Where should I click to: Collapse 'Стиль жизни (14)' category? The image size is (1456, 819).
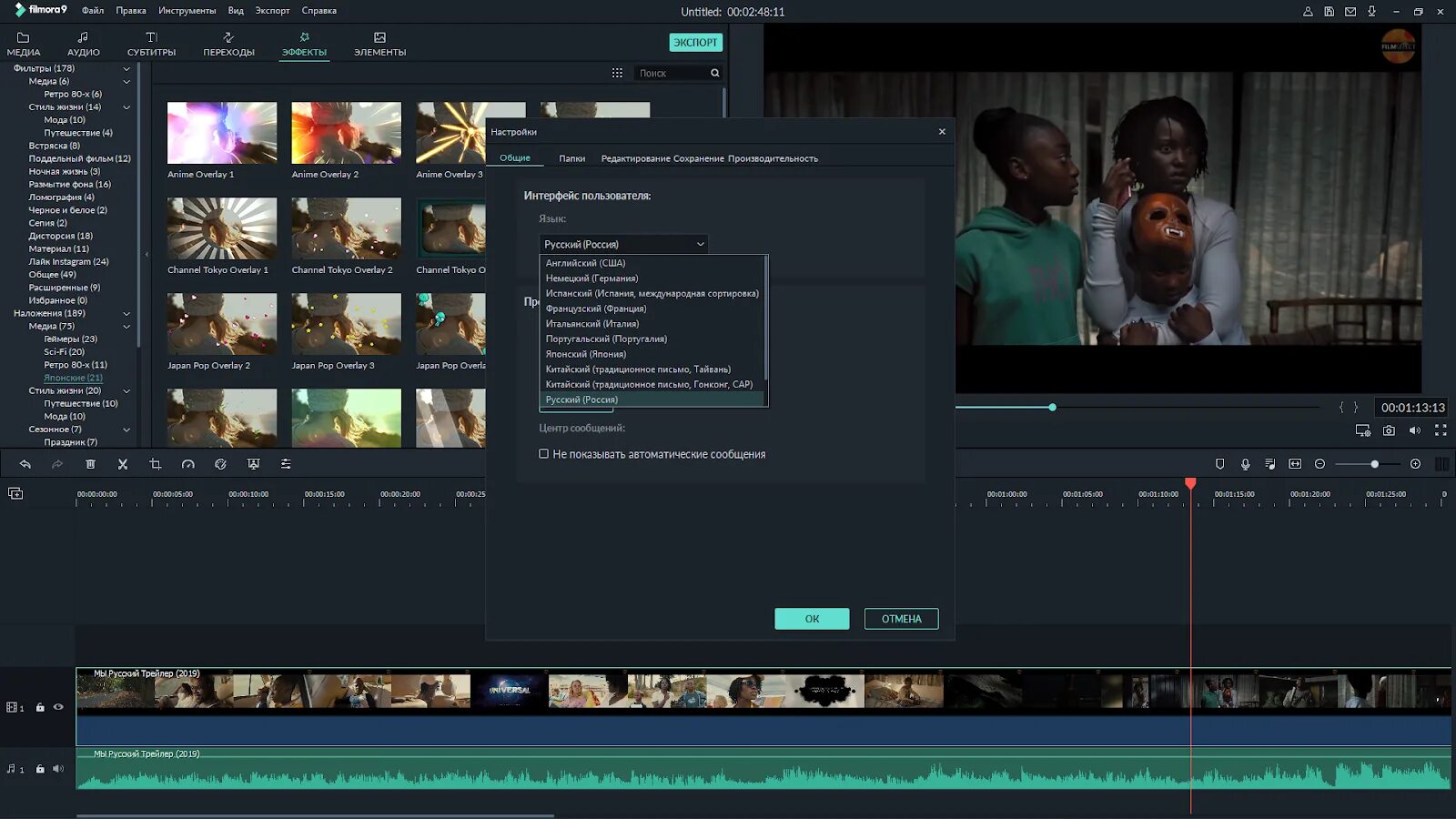(126, 107)
